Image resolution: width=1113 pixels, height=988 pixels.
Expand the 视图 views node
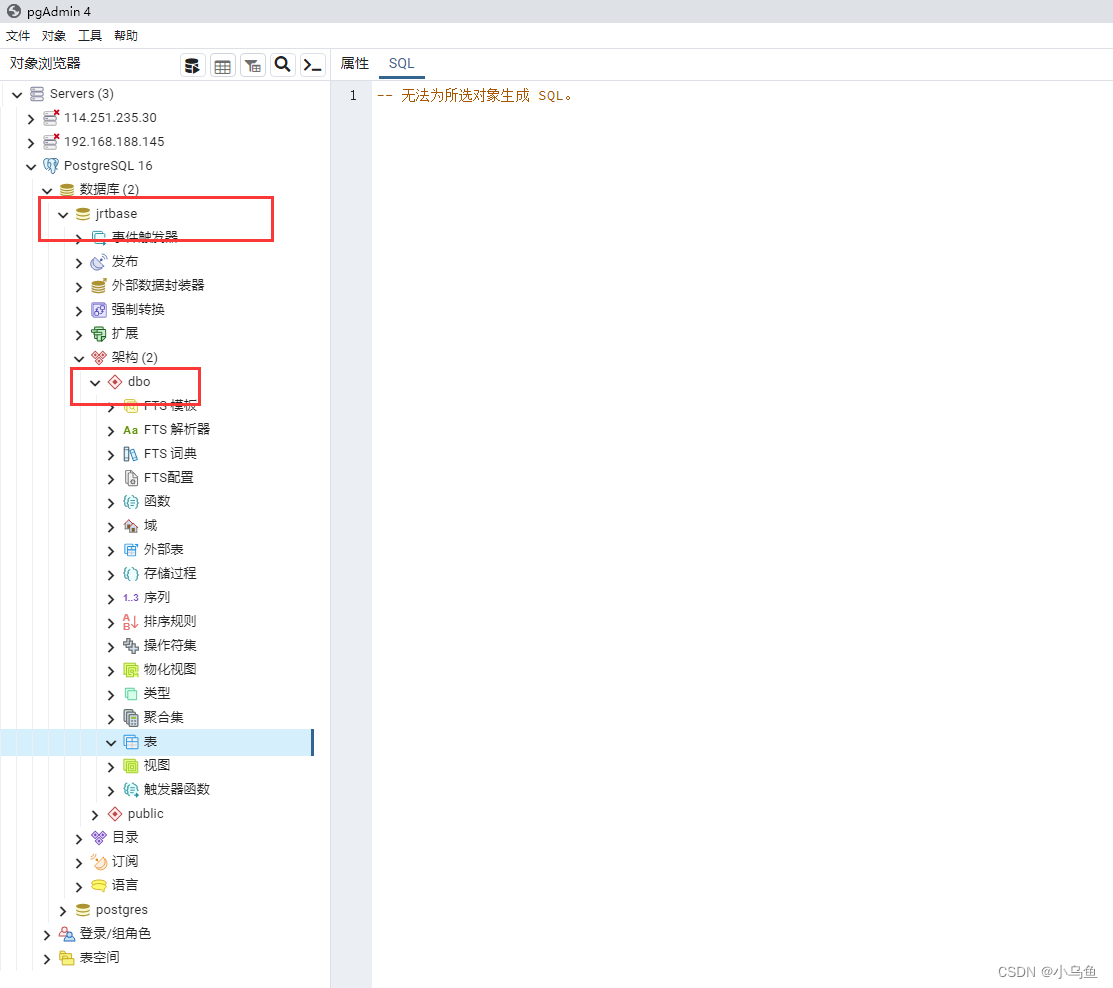(x=111, y=767)
